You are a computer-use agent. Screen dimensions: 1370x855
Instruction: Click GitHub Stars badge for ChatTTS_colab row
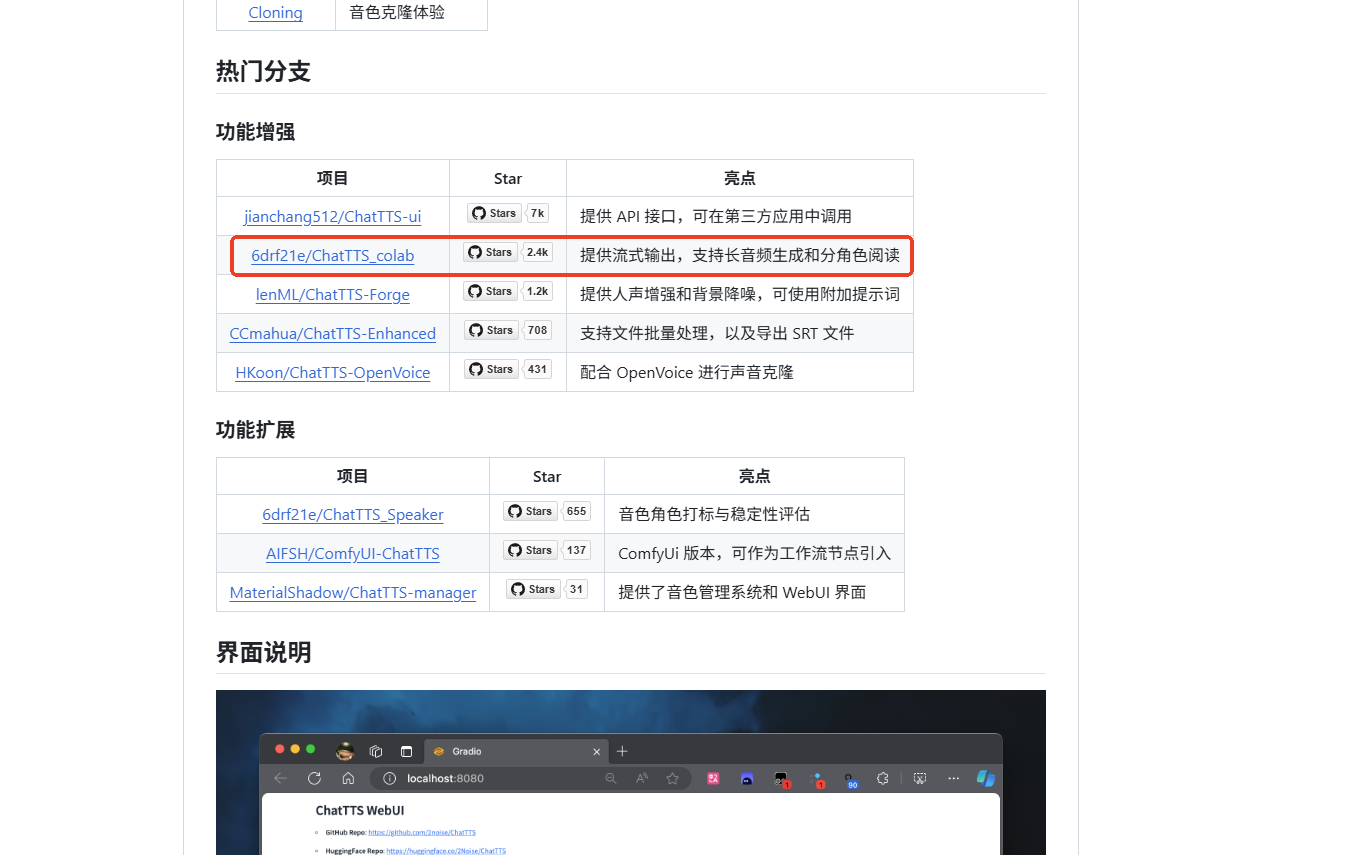pos(490,252)
